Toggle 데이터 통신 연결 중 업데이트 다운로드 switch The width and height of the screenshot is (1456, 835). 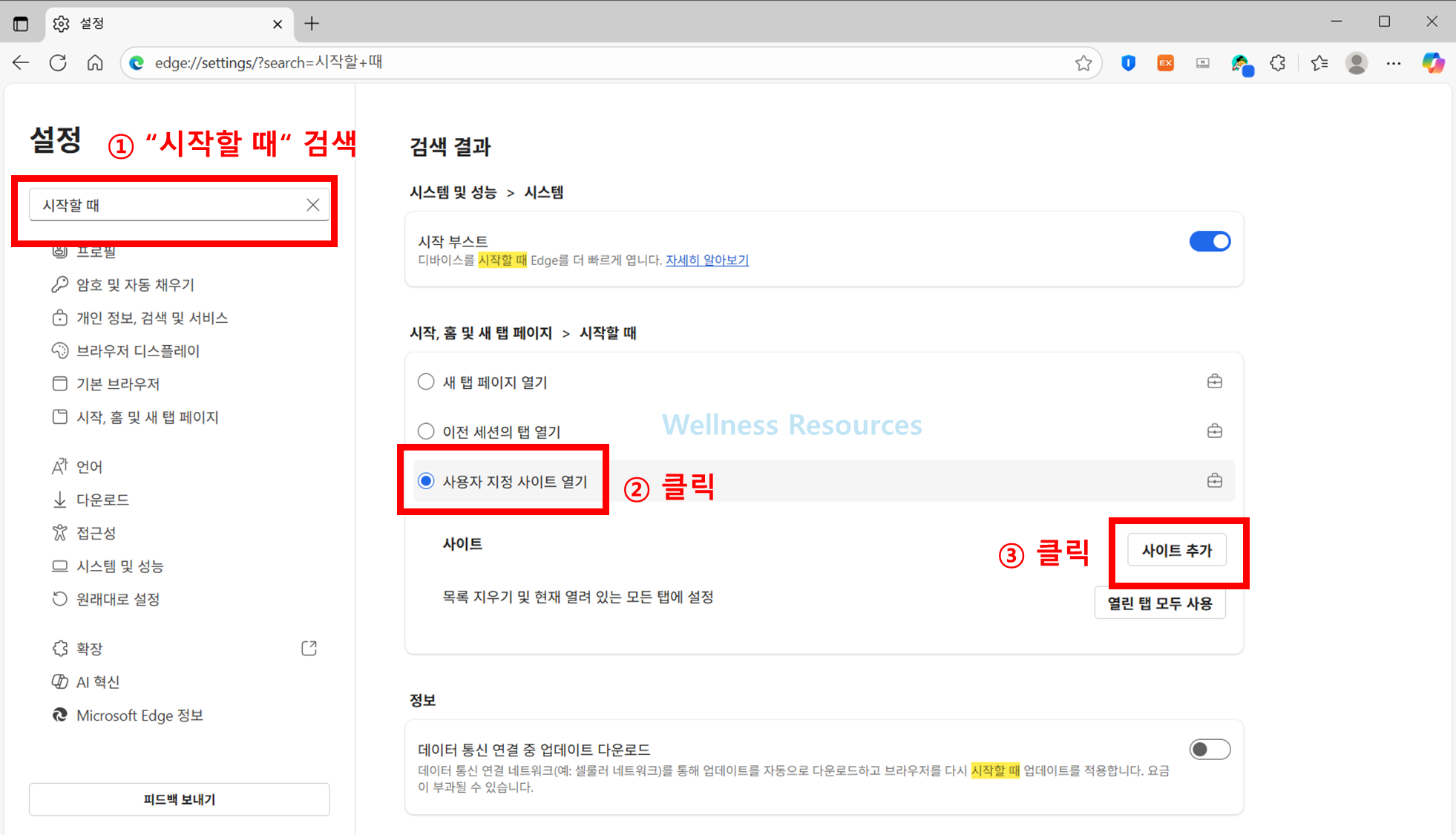(x=1210, y=750)
